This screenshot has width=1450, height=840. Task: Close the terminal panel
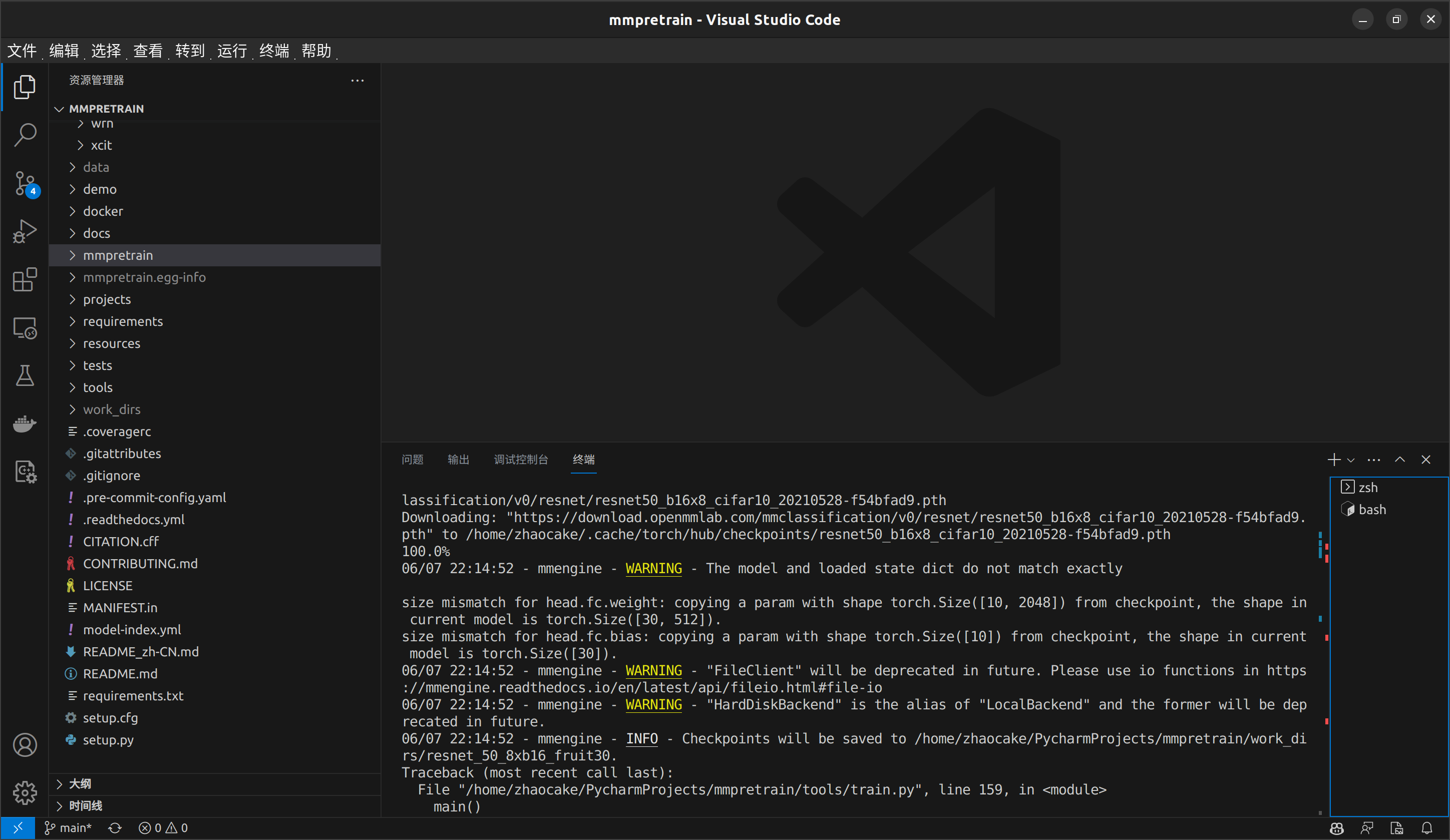tap(1426, 460)
